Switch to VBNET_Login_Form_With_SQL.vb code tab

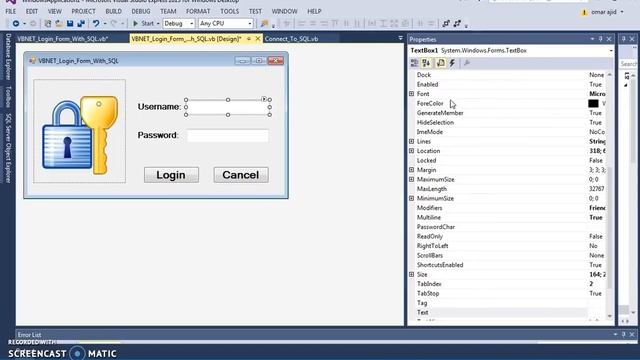(x=62, y=39)
